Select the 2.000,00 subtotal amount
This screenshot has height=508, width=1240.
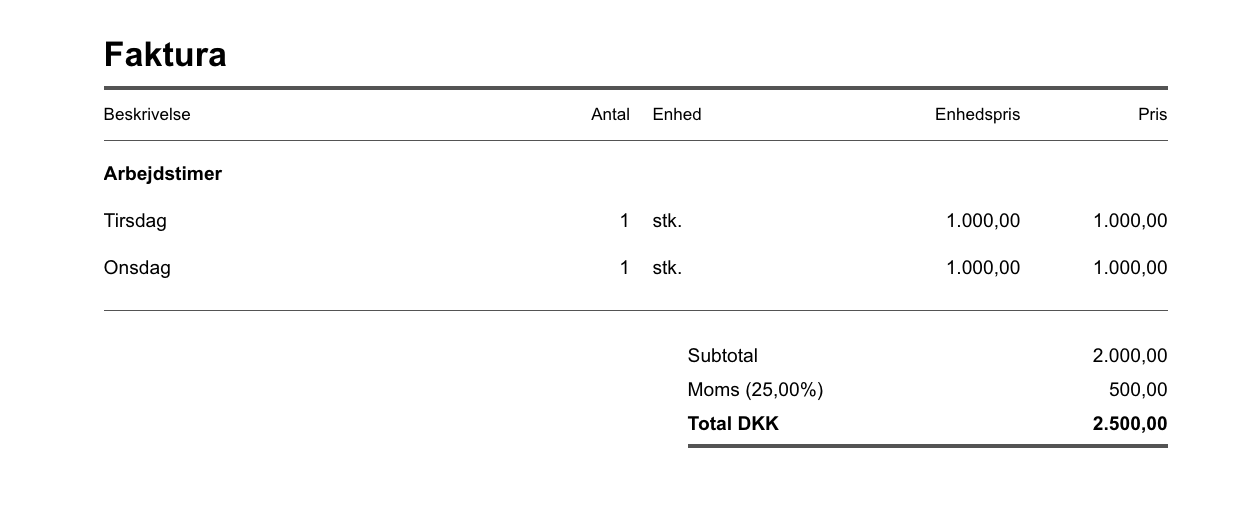(1130, 356)
